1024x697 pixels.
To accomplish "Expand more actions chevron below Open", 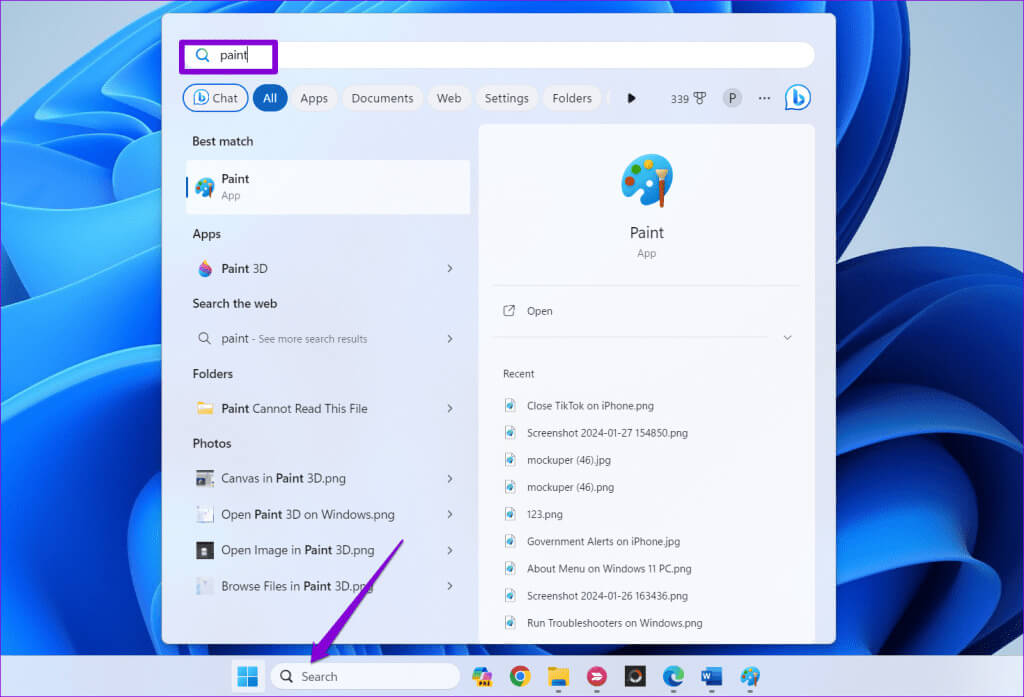I will point(787,338).
